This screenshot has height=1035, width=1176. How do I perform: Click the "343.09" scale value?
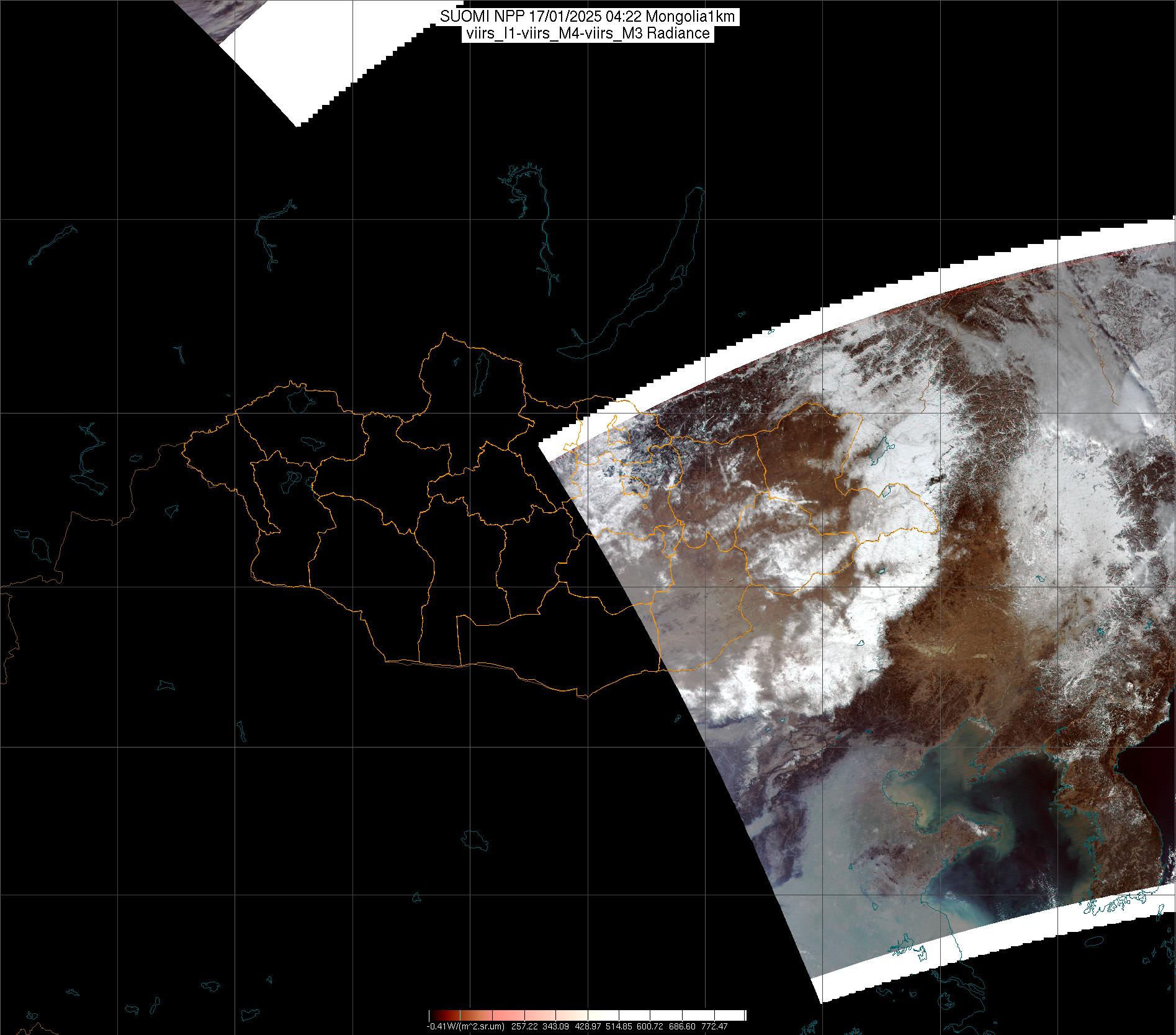555,1026
